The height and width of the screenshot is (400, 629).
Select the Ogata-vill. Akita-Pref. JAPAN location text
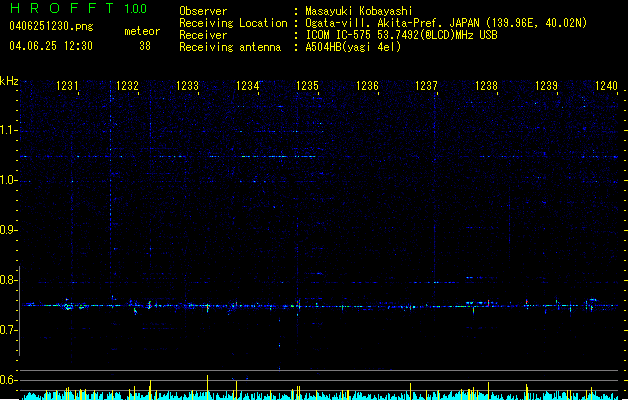446,23
